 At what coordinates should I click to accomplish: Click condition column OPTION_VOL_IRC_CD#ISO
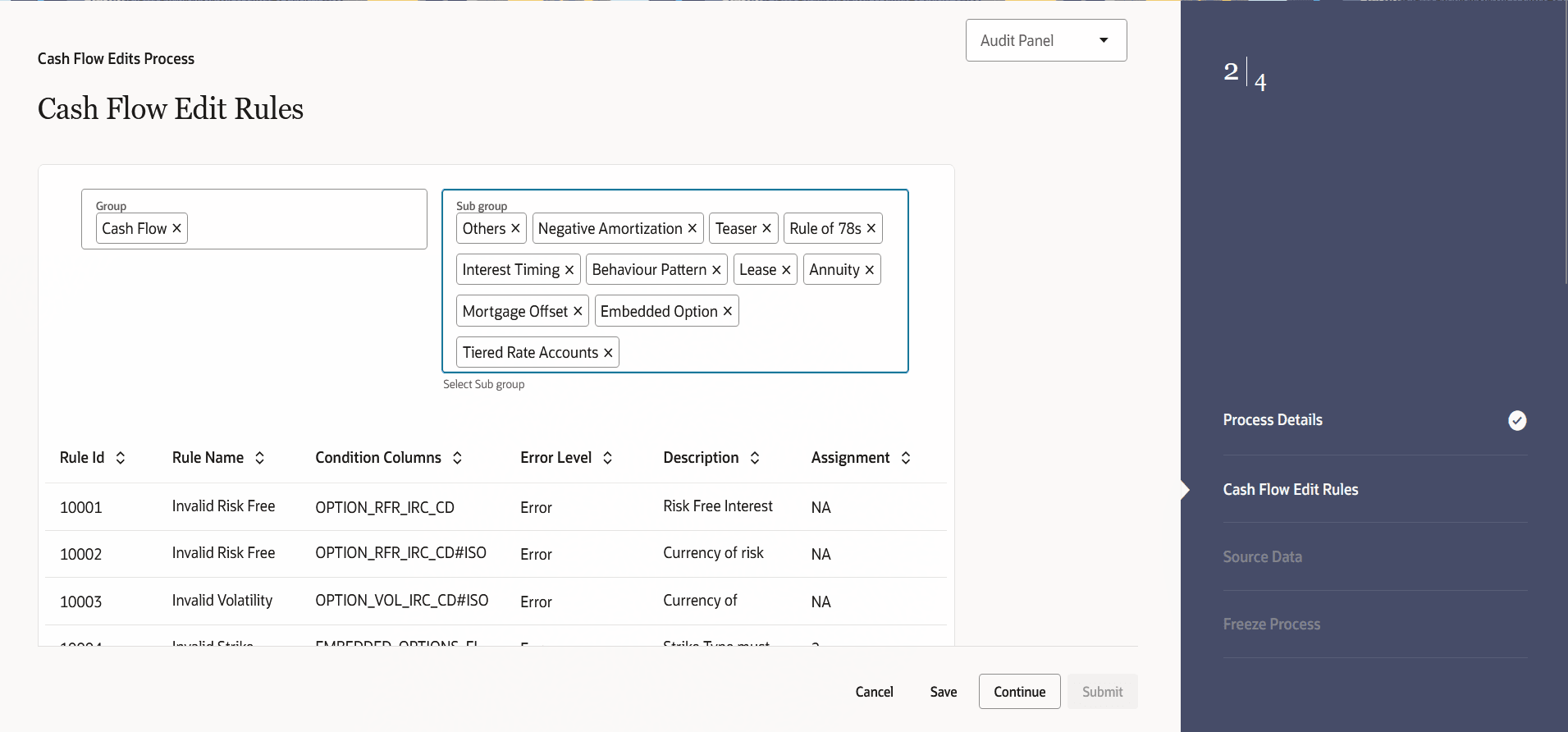click(402, 601)
